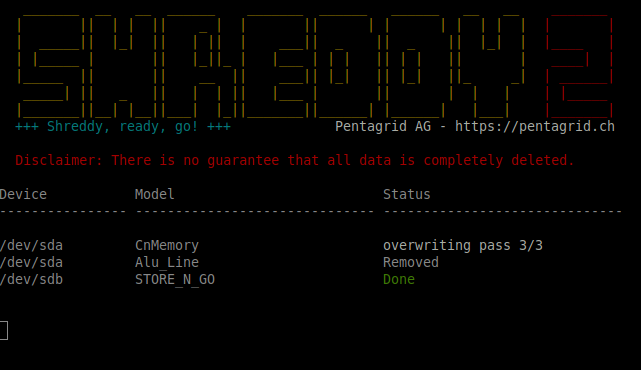Image resolution: width=641 pixels, height=370 pixels.
Task: Click the STORE_N_GO model name
Action: pyautogui.click(x=175, y=280)
